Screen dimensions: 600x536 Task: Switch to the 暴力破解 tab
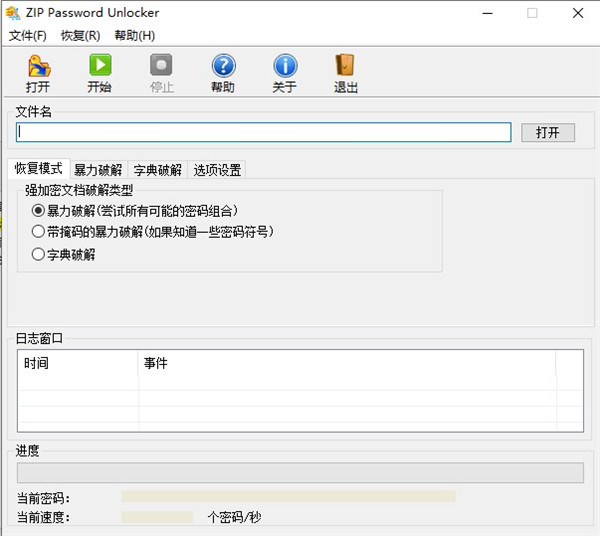click(x=98, y=170)
